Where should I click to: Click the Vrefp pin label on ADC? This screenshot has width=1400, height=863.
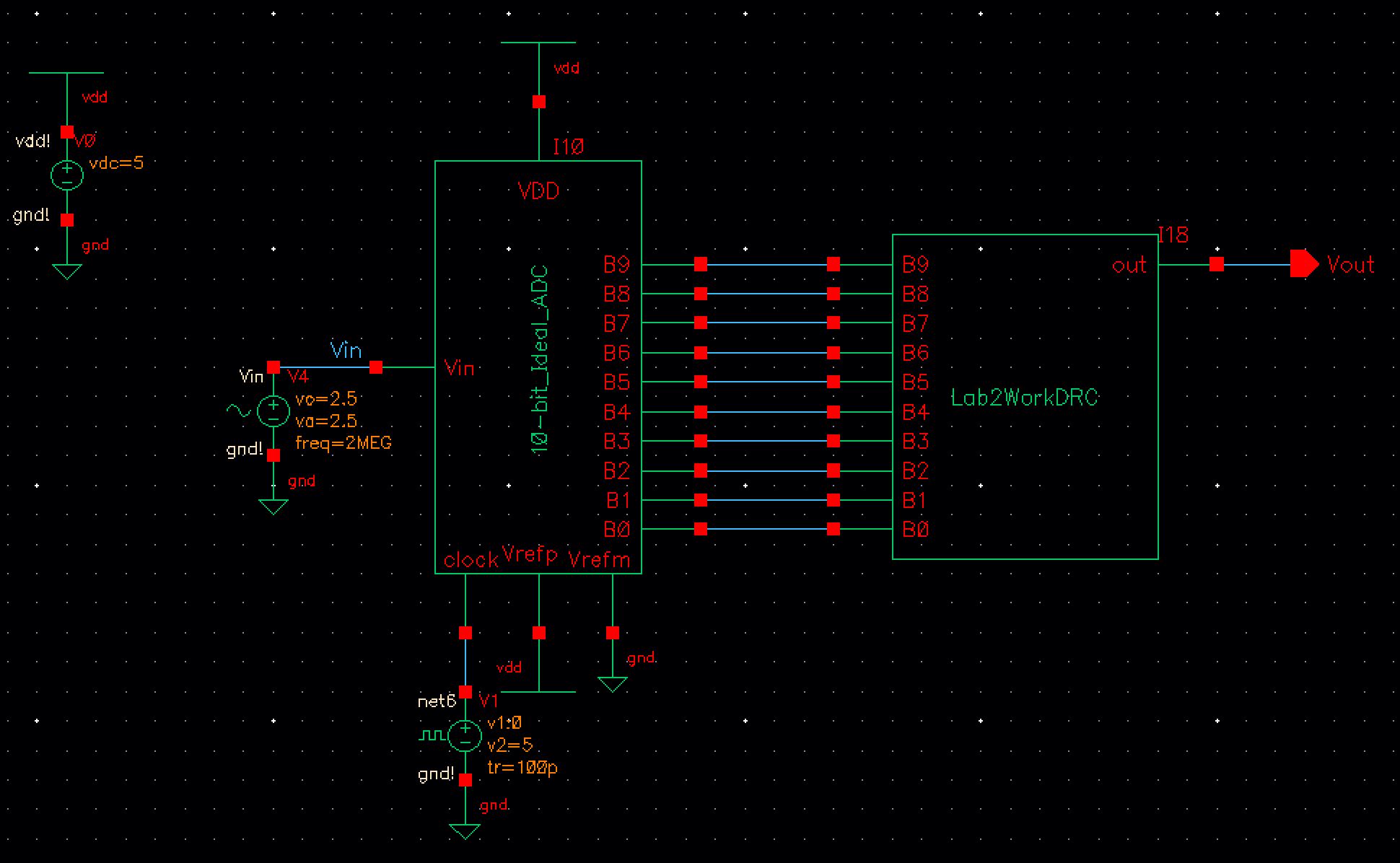tap(530, 554)
